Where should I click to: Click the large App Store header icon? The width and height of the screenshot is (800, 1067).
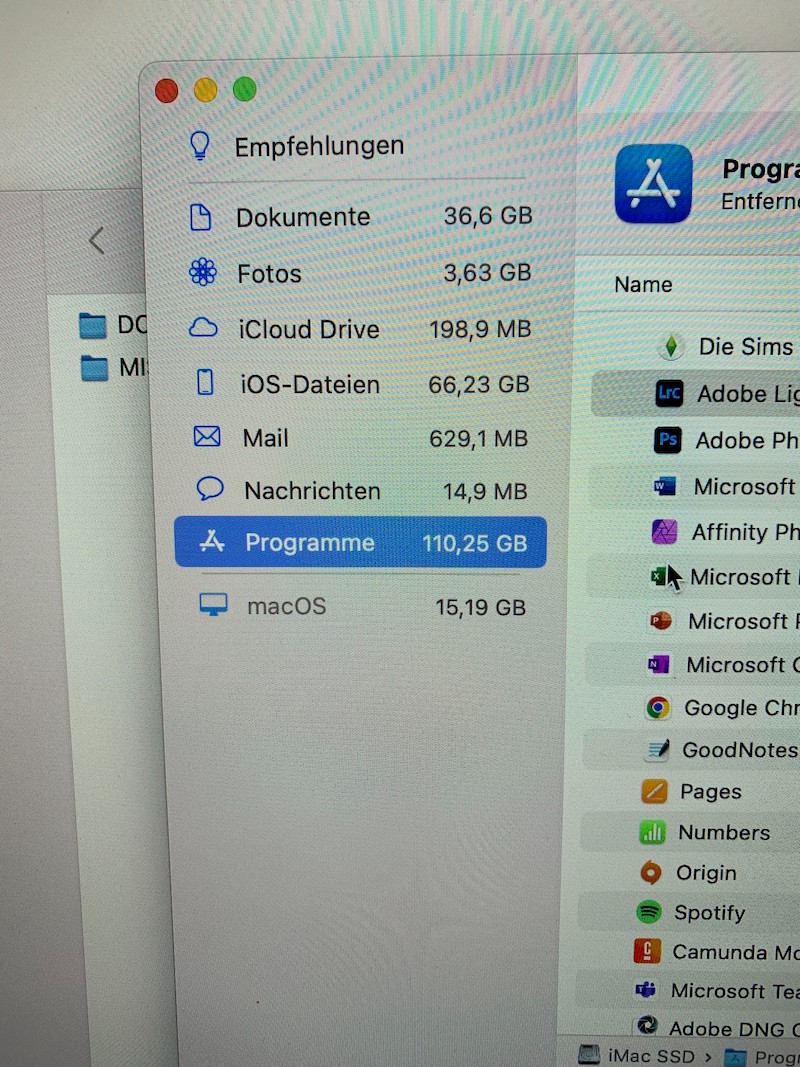point(653,183)
